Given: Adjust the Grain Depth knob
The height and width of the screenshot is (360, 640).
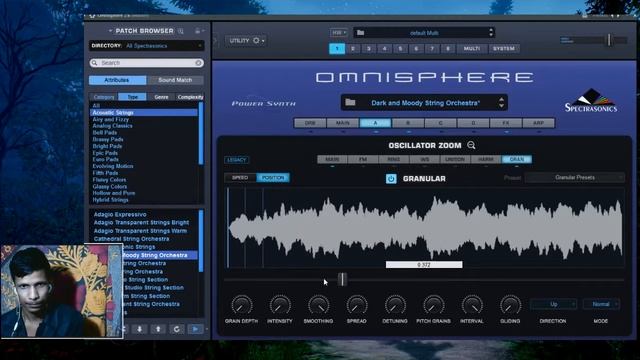Looking at the screenshot, I should click(x=242, y=305).
